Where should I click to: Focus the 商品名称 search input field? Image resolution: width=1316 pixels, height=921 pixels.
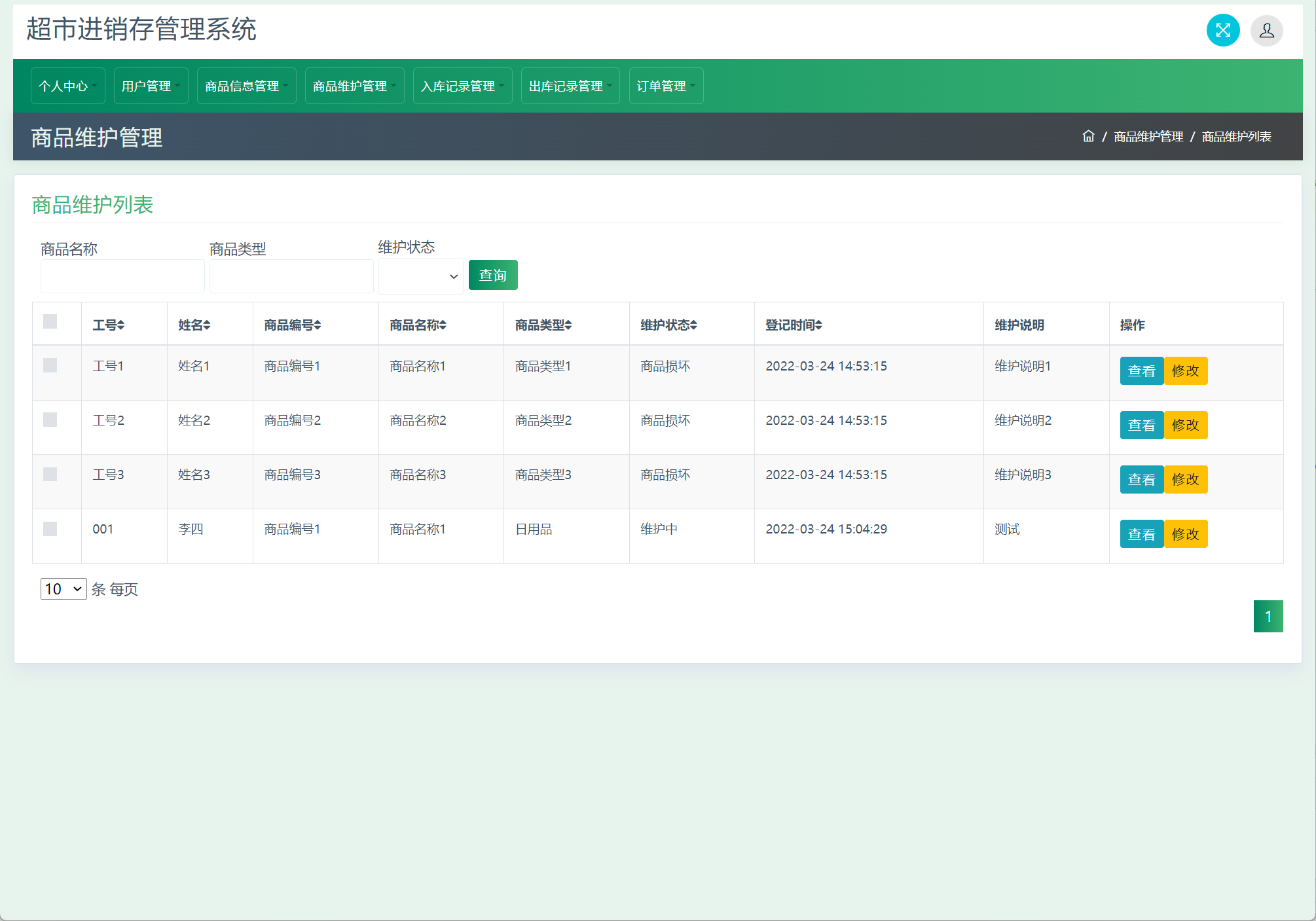click(x=122, y=276)
